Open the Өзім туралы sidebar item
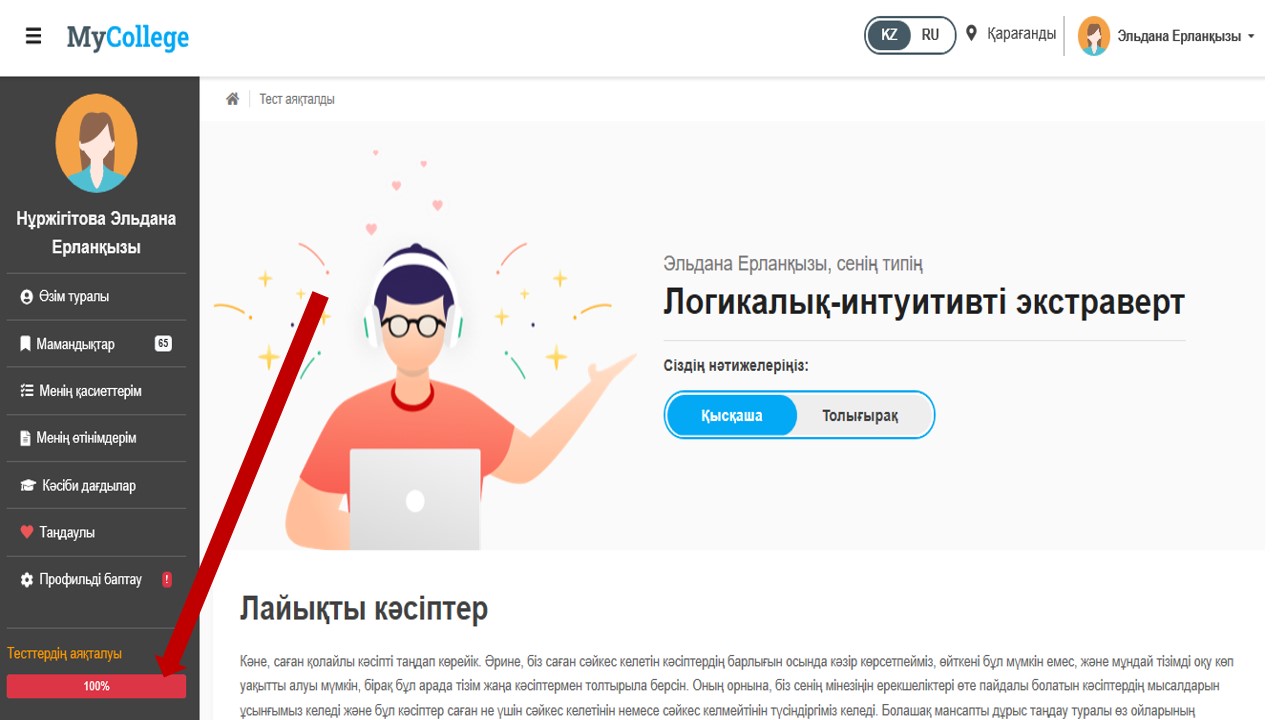 [96, 297]
